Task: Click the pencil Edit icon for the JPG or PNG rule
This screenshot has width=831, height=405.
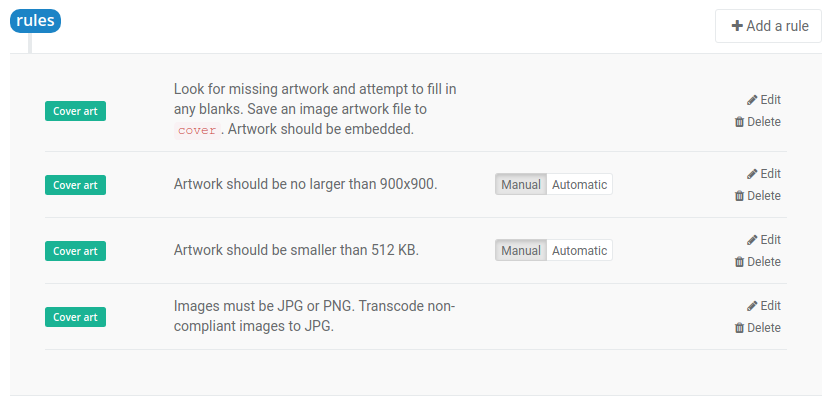Action: point(752,306)
